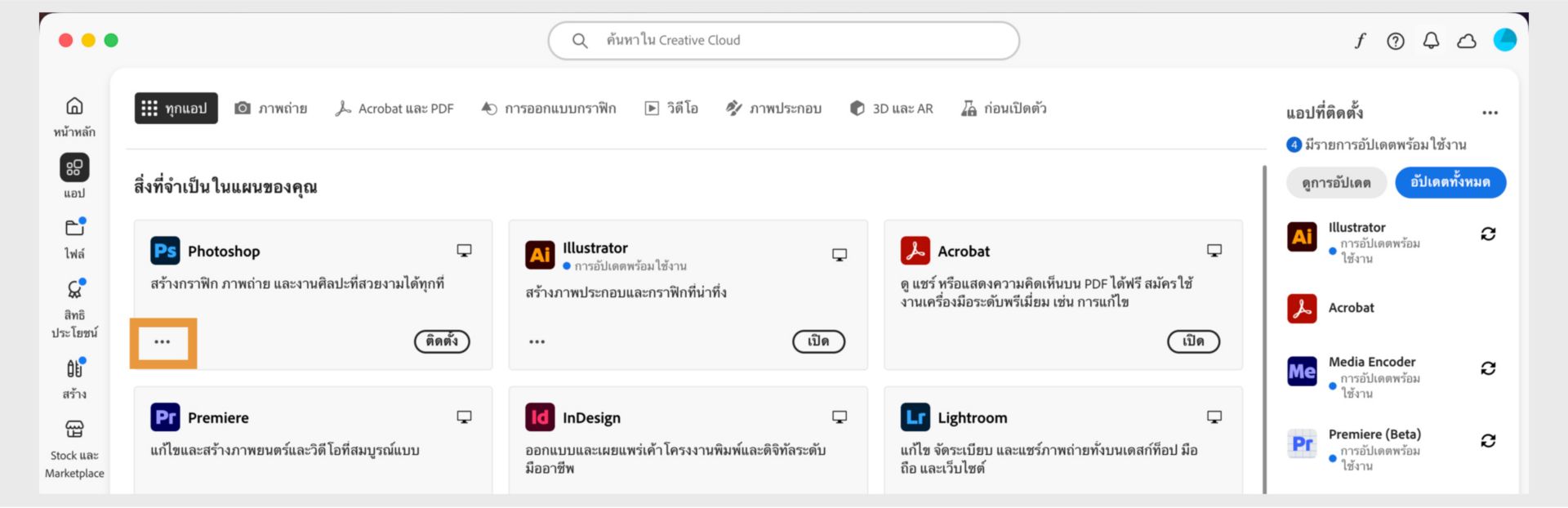The height and width of the screenshot is (508, 1568).
Task: Click desktop platform icon on Photoshop card
Action: (464, 251)
